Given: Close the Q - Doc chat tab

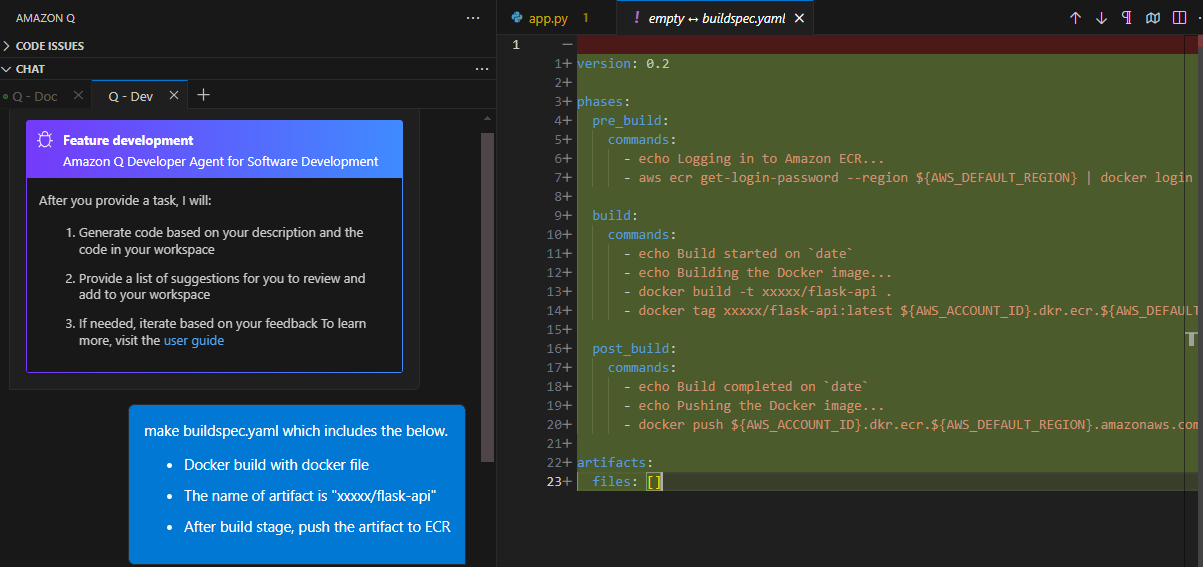Looking at the screenshot, I should (79, 96).
